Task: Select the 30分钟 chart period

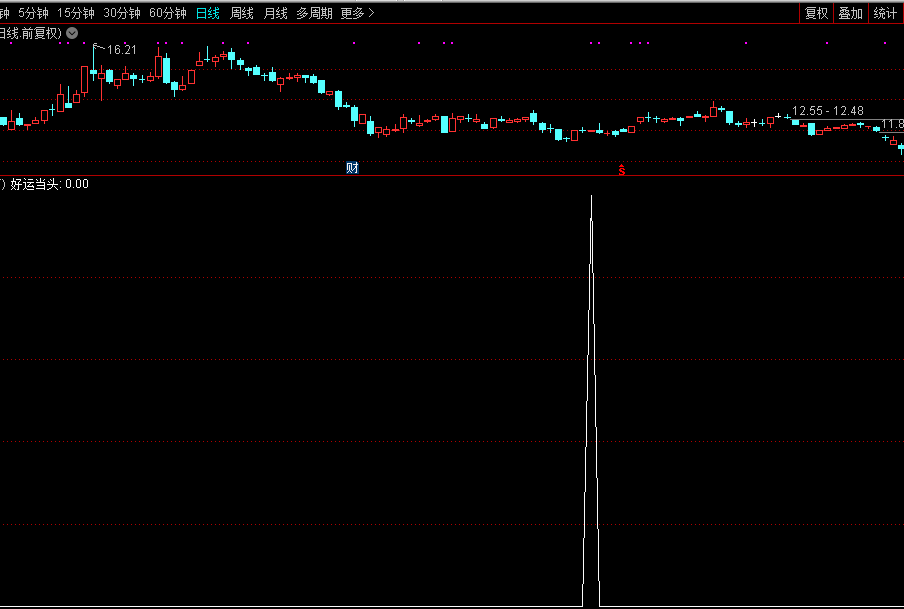Action: coord(122,13)
